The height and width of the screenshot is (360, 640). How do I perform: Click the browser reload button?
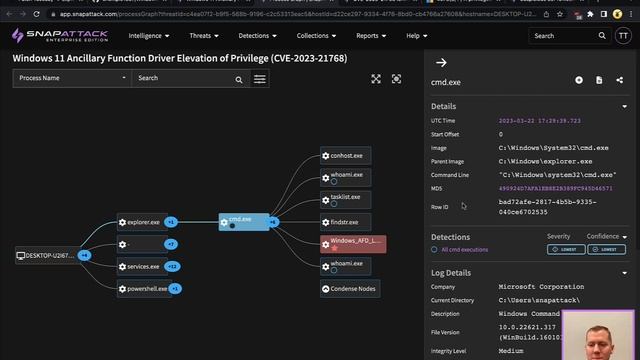click(36, 14)
